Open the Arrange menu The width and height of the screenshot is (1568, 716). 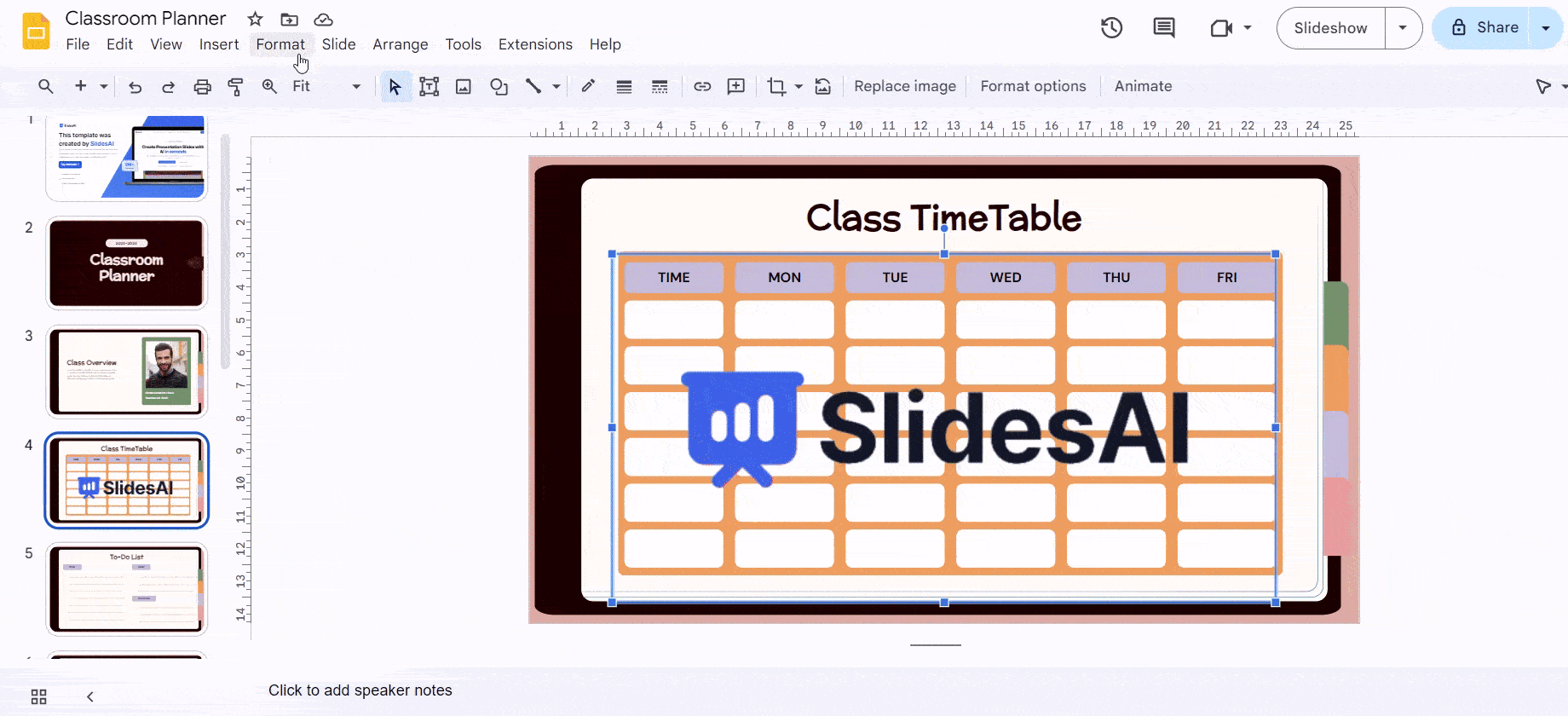tap(400, 44)
